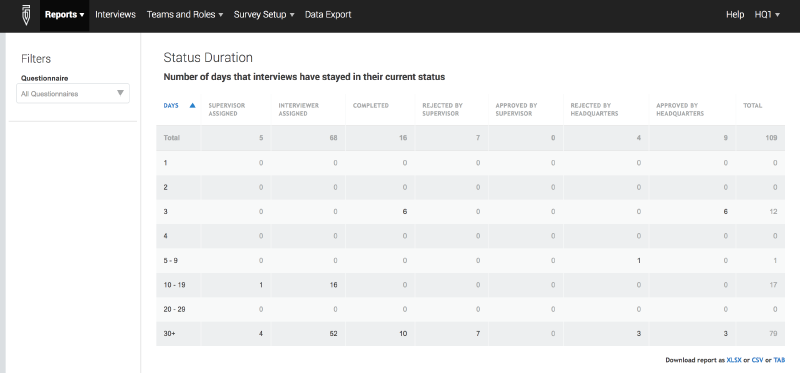800x373 pixels.
Task: Go to the Interviews page
Action: 115,15
